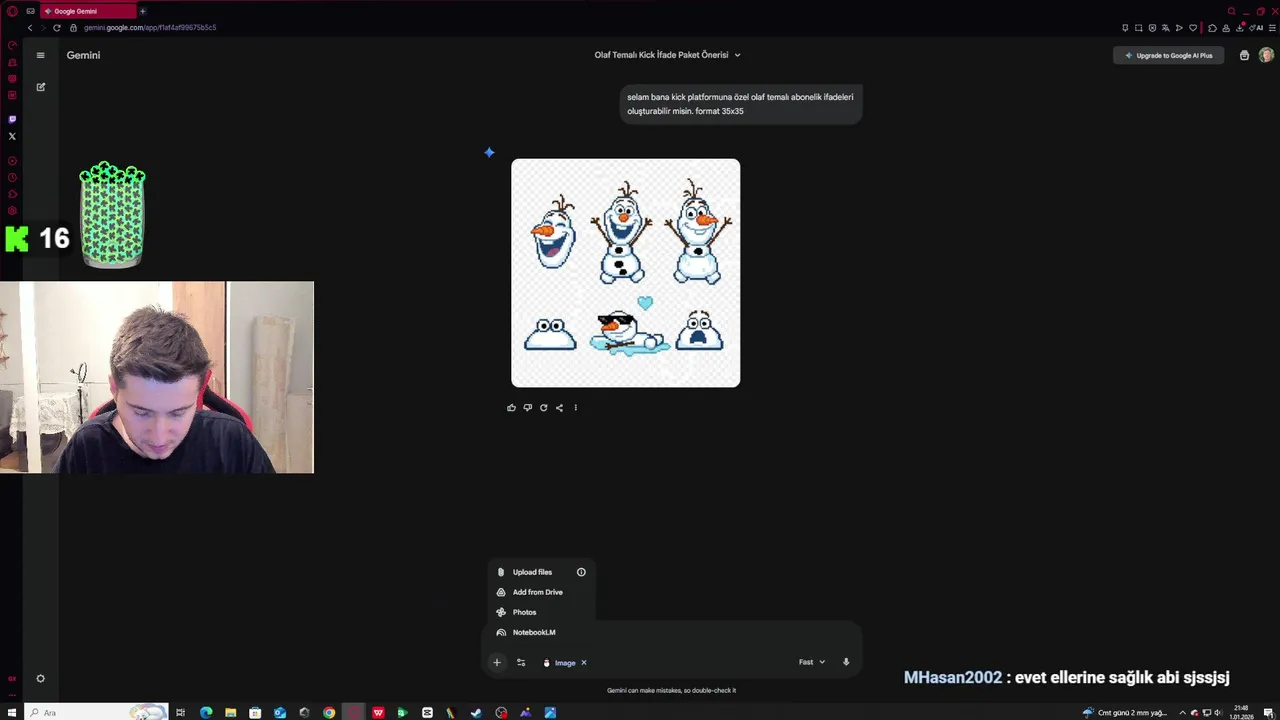
Task: Click the snapshot capture icon in toolbar
Action: 1138,28
